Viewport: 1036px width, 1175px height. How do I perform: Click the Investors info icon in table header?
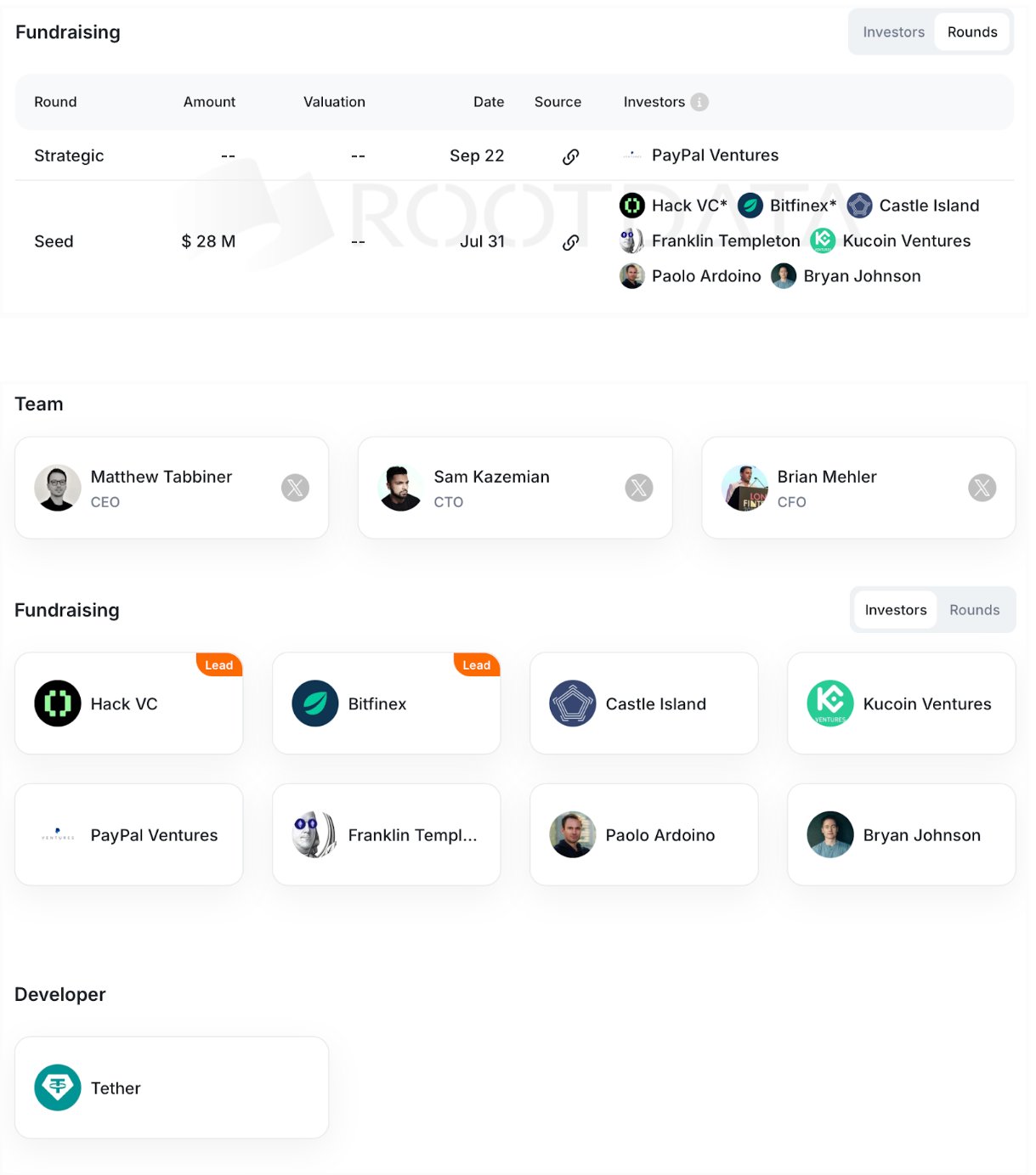699,102
